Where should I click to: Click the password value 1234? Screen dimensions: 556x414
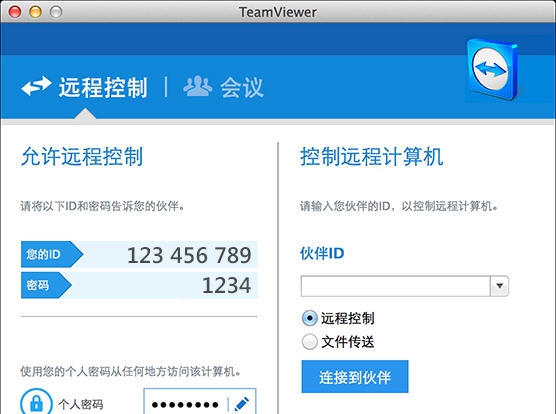pyautogui.click(x=227, y=285)
